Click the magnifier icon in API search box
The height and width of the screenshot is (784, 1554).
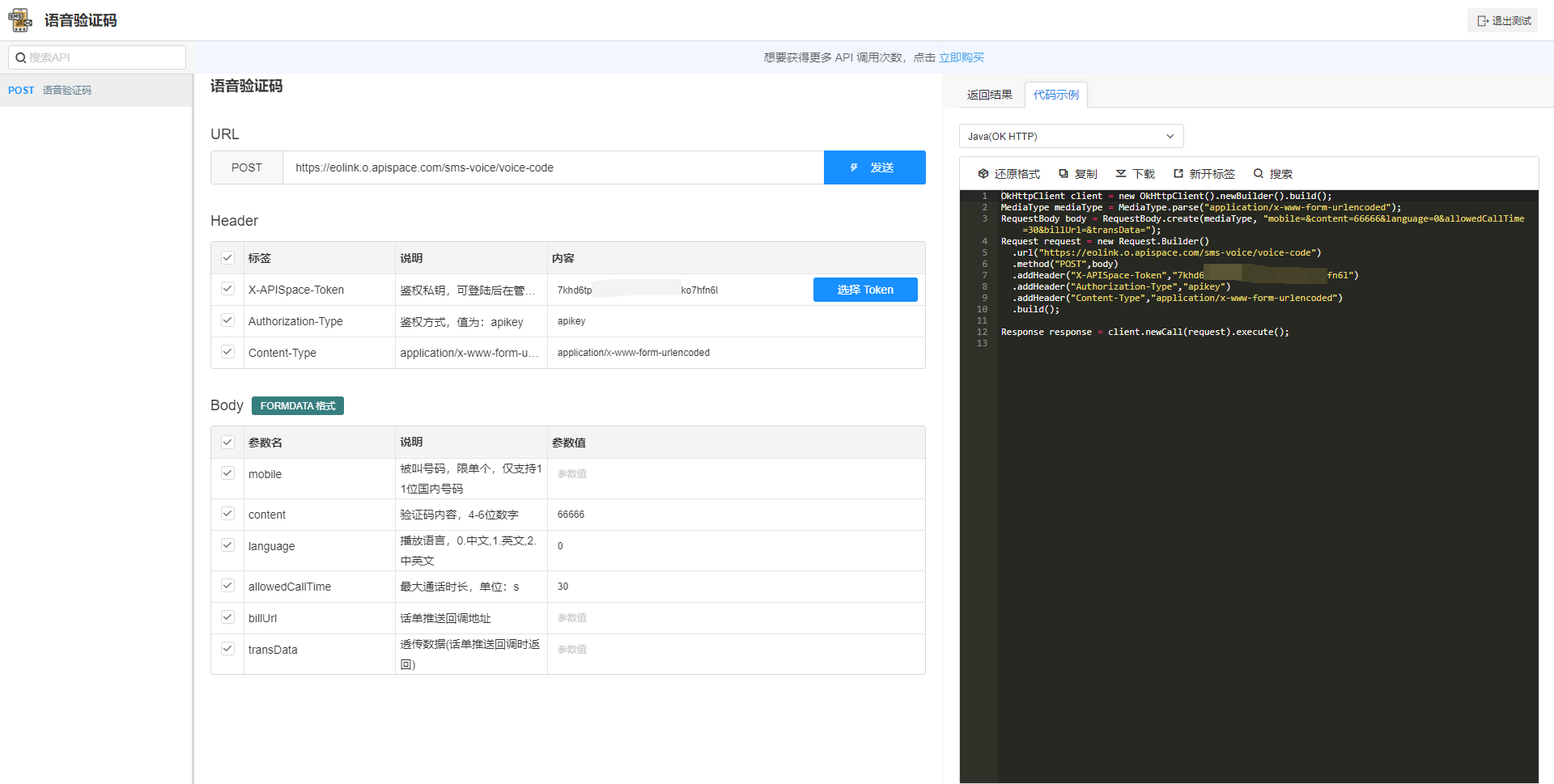(21, 57)
